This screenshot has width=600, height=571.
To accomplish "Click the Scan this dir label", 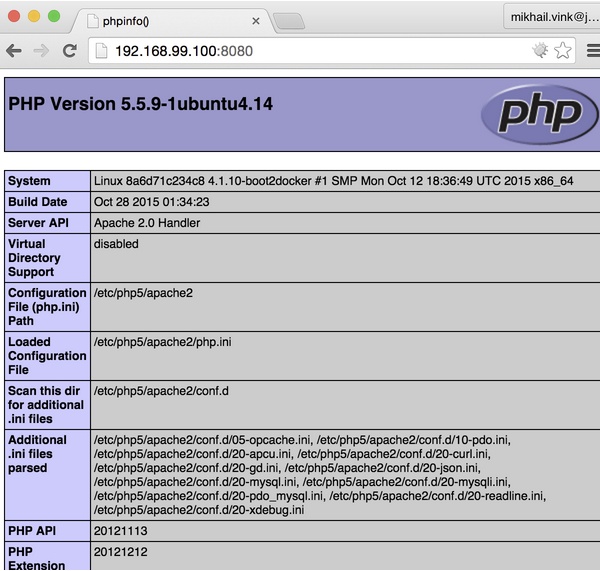I will click(46, 405).
